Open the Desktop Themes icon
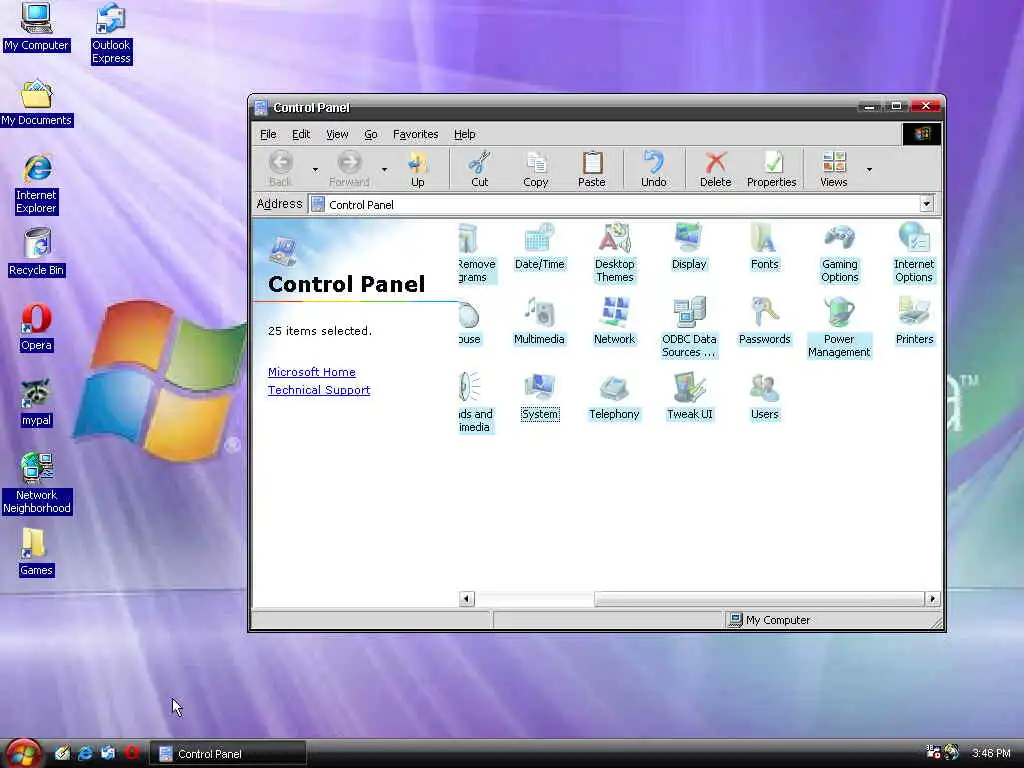 tap(615, 253)
